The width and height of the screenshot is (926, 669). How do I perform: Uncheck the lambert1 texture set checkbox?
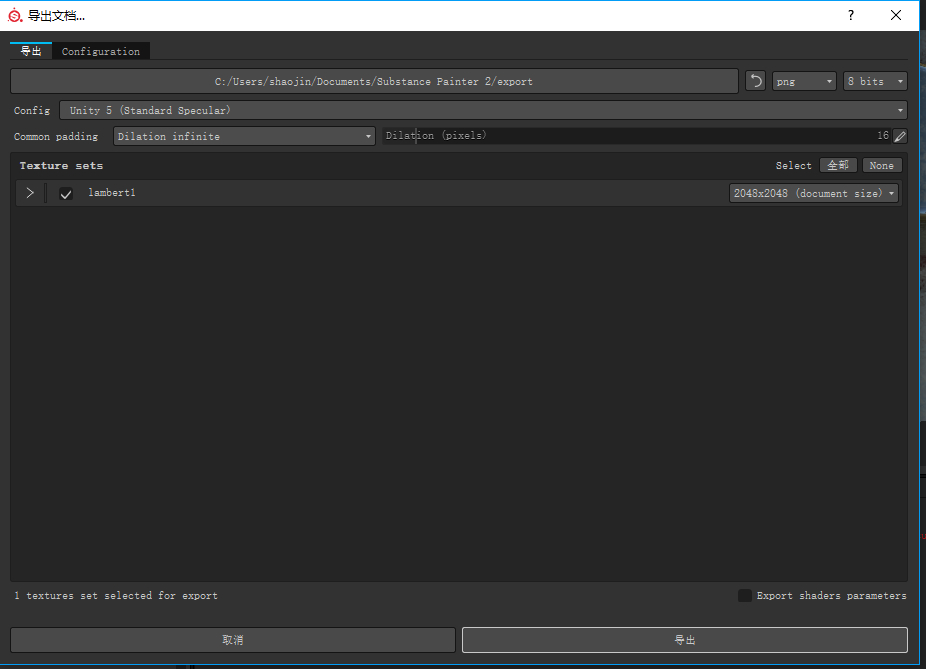click(x=66, y=194)
